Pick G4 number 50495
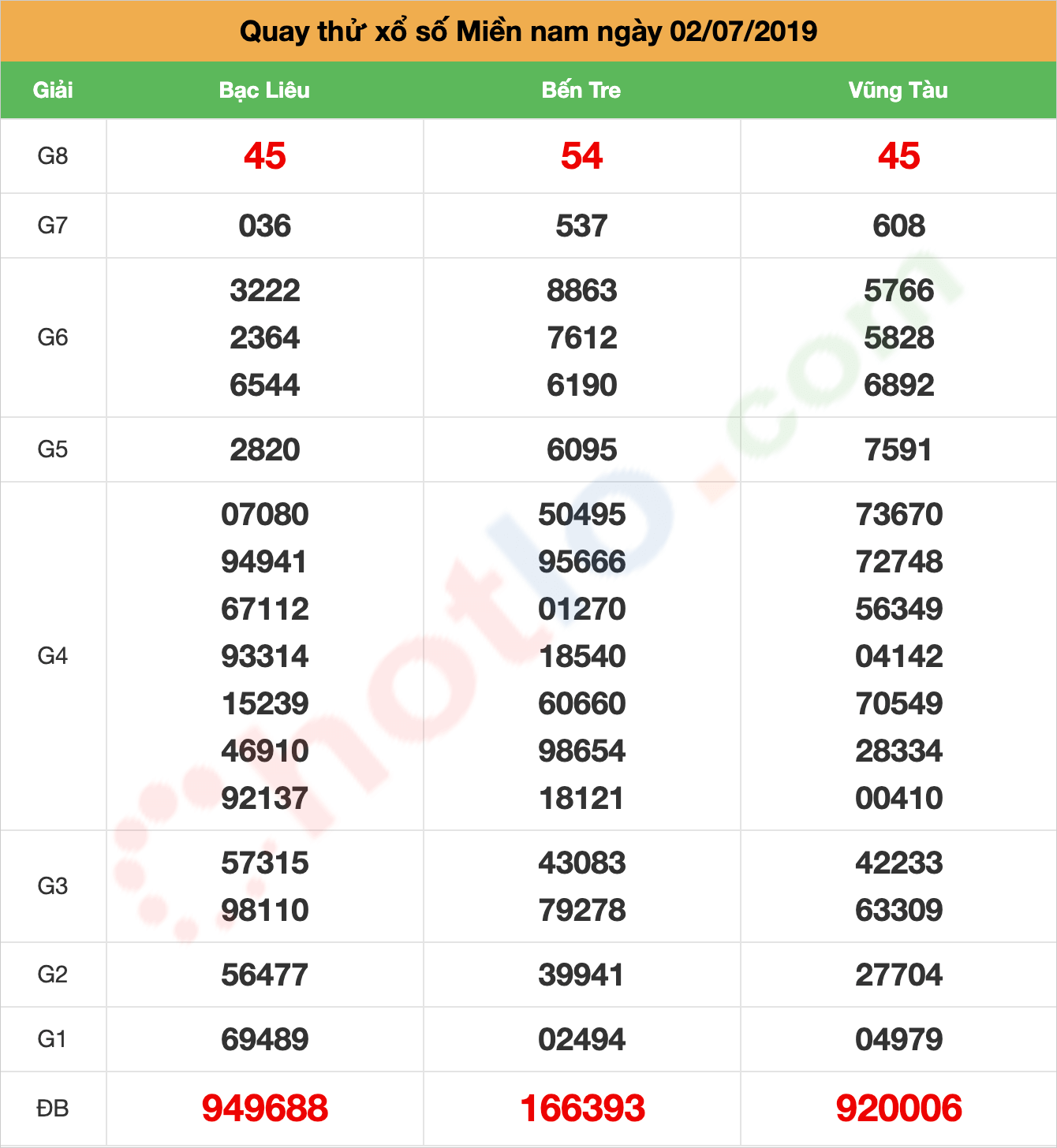 582,515
